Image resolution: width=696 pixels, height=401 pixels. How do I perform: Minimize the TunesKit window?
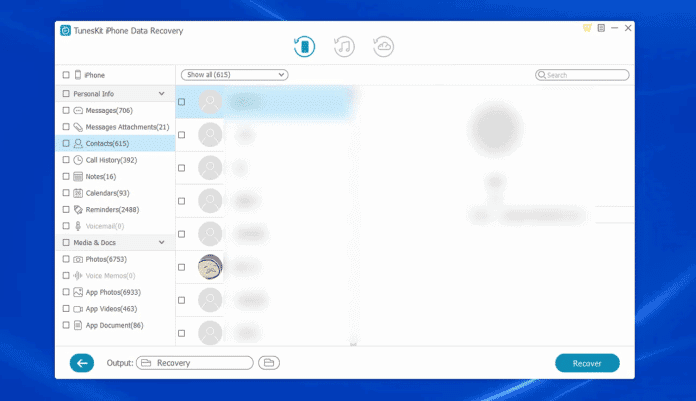(614, 28)
